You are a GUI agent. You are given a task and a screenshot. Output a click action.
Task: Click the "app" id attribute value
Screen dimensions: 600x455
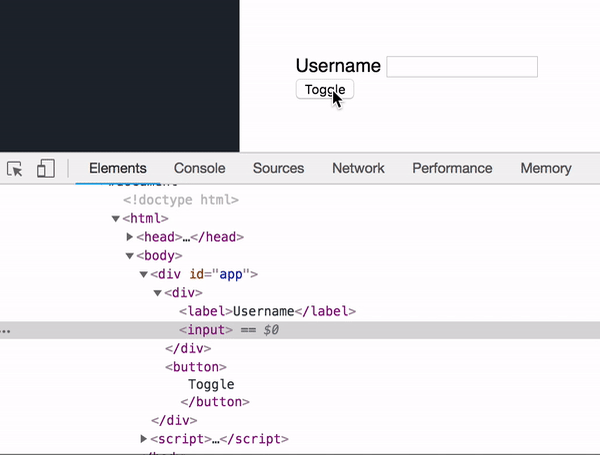pyautogui.click(x=231, y=274)
